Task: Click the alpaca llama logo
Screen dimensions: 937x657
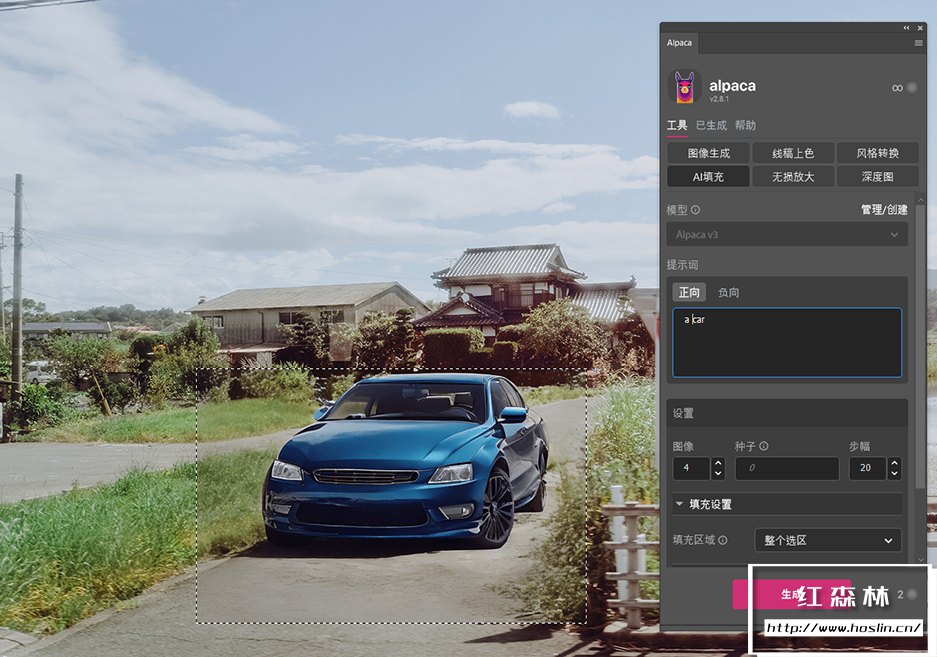Action: click(x=685, y=87)
